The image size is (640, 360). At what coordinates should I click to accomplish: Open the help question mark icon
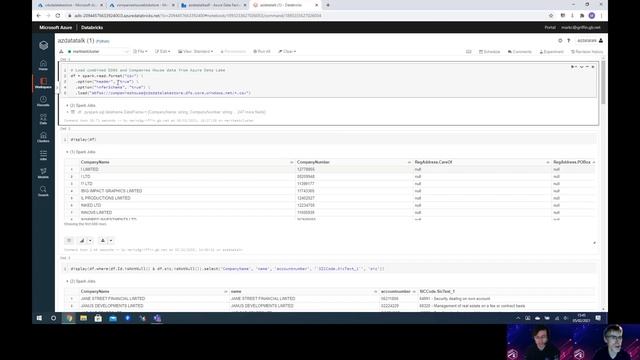pyautogui.click(x=569, y=40)
